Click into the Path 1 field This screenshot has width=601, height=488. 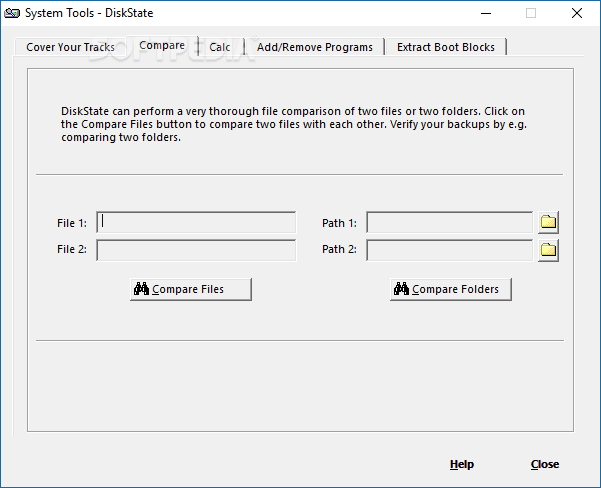click(450, 222)
